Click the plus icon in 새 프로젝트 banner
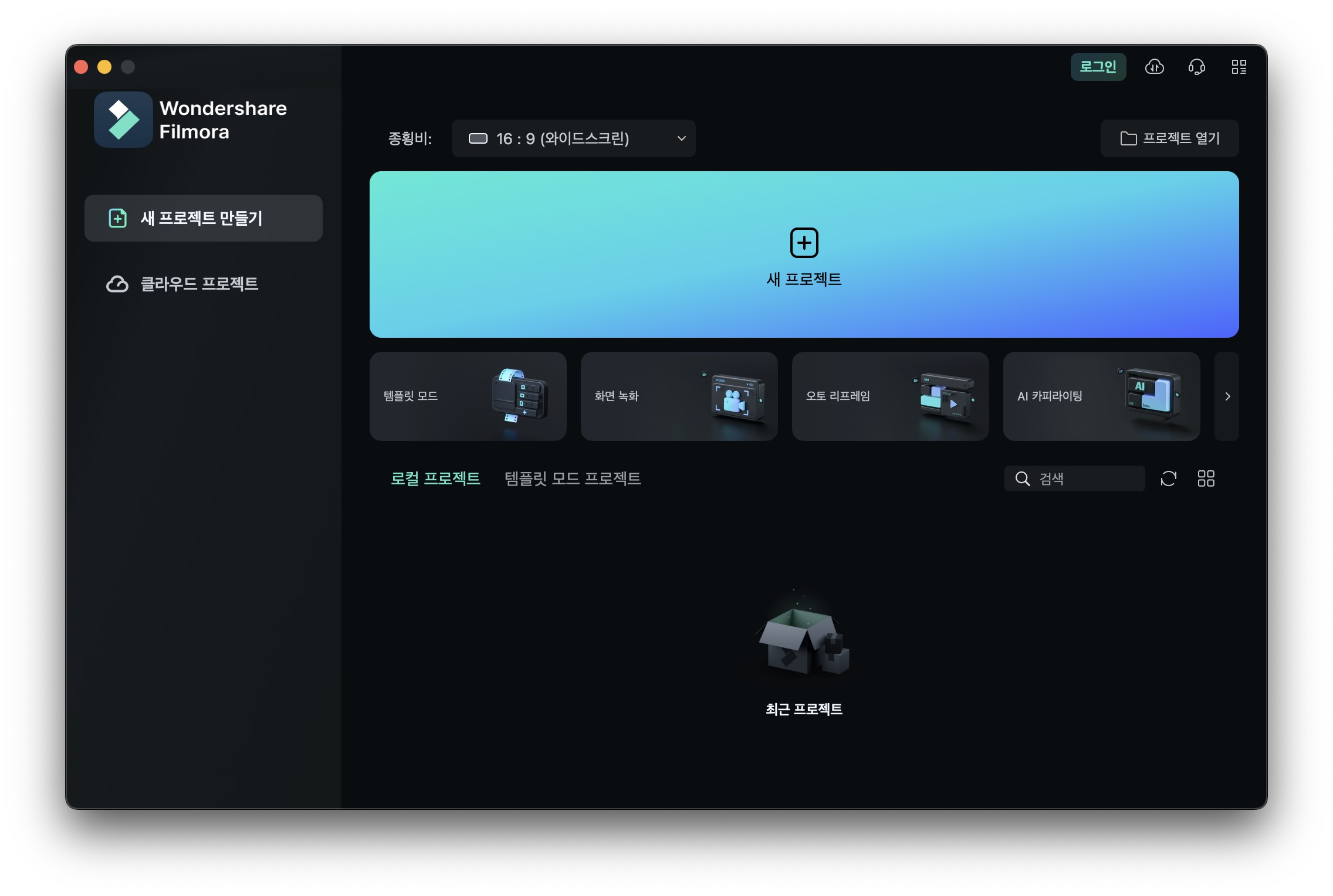This screenshot has height=896, width=1333. click(804, 243)
